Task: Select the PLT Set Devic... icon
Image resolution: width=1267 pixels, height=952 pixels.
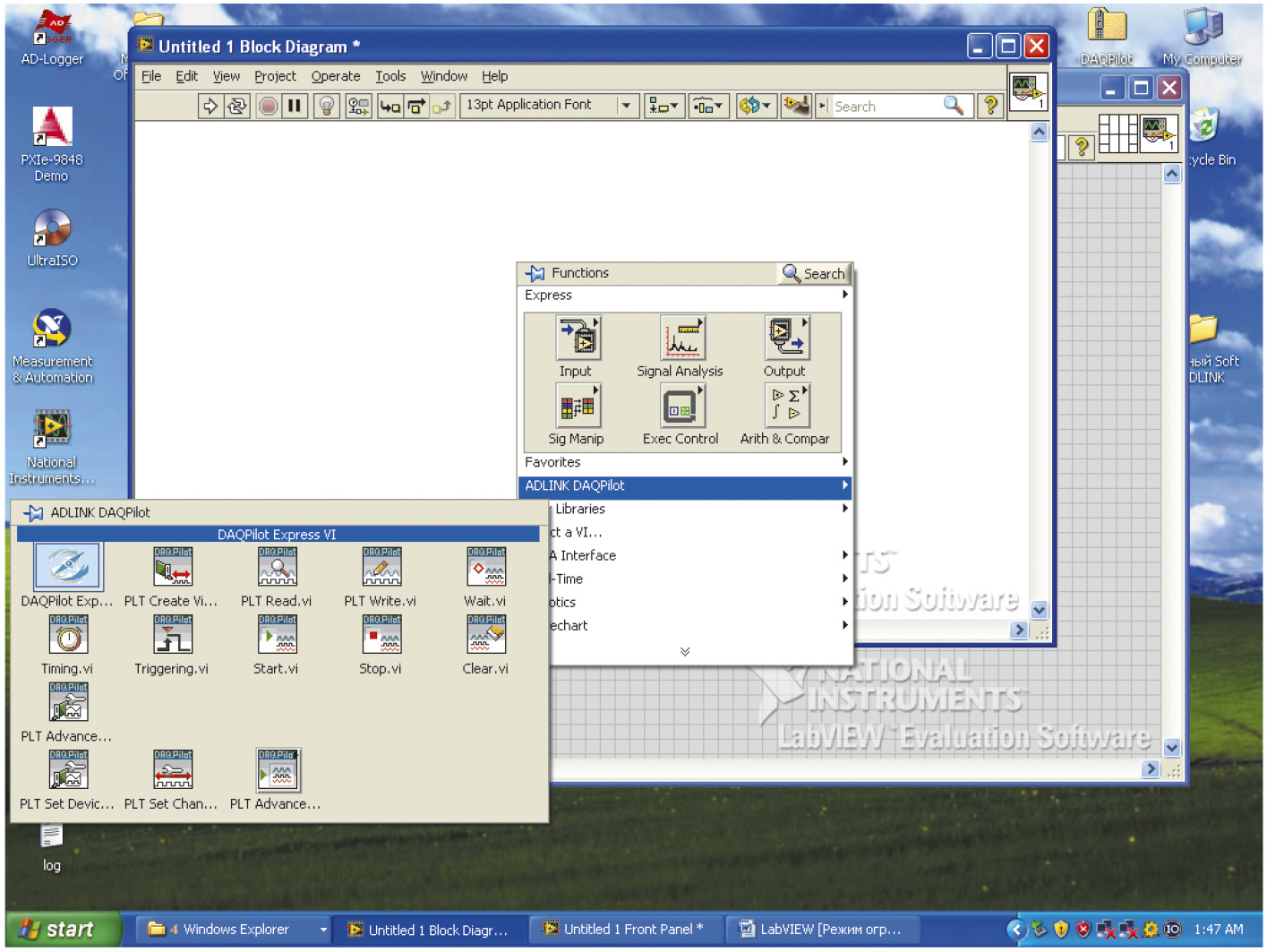Action: [68, 770]
